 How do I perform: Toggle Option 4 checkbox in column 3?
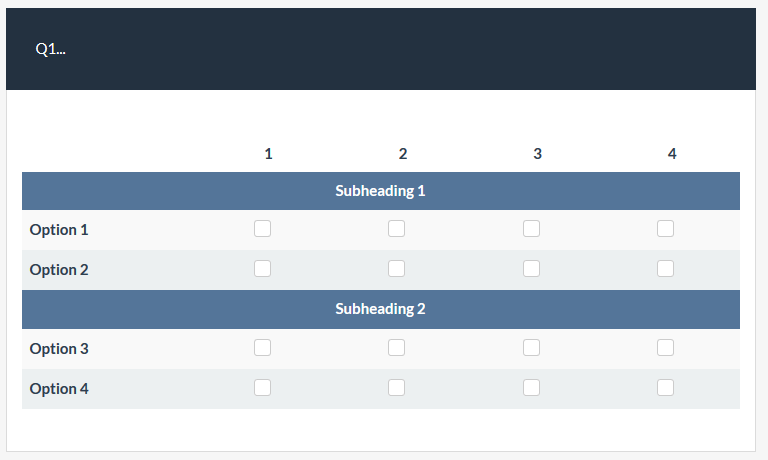tap(531, 387)
